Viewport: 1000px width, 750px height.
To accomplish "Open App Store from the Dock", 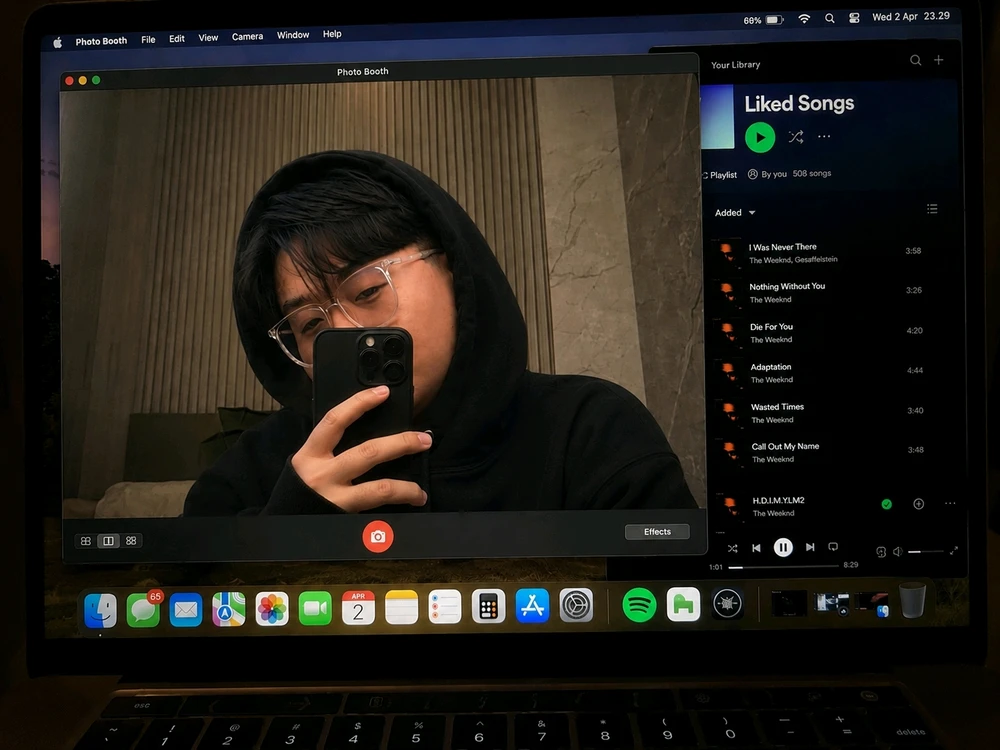I will [532, 605].
